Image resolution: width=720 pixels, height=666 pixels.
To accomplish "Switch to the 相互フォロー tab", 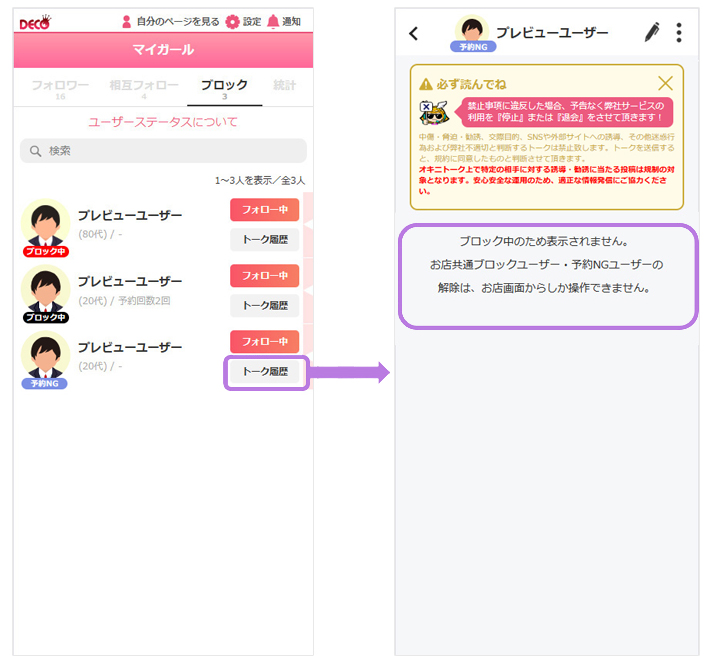I will pos(144,88).
